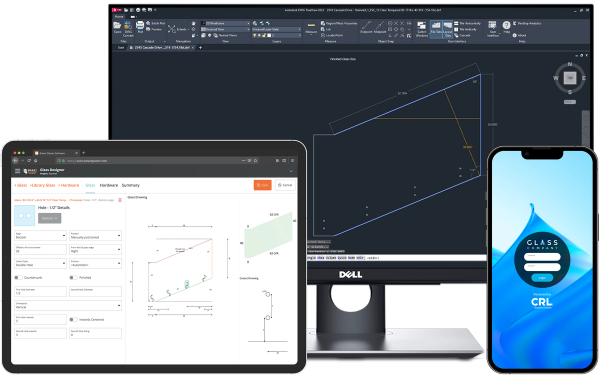This screenshot has width=600, height=375.
Task: Open the Summary tab
Action: click(x=130, y=185)
